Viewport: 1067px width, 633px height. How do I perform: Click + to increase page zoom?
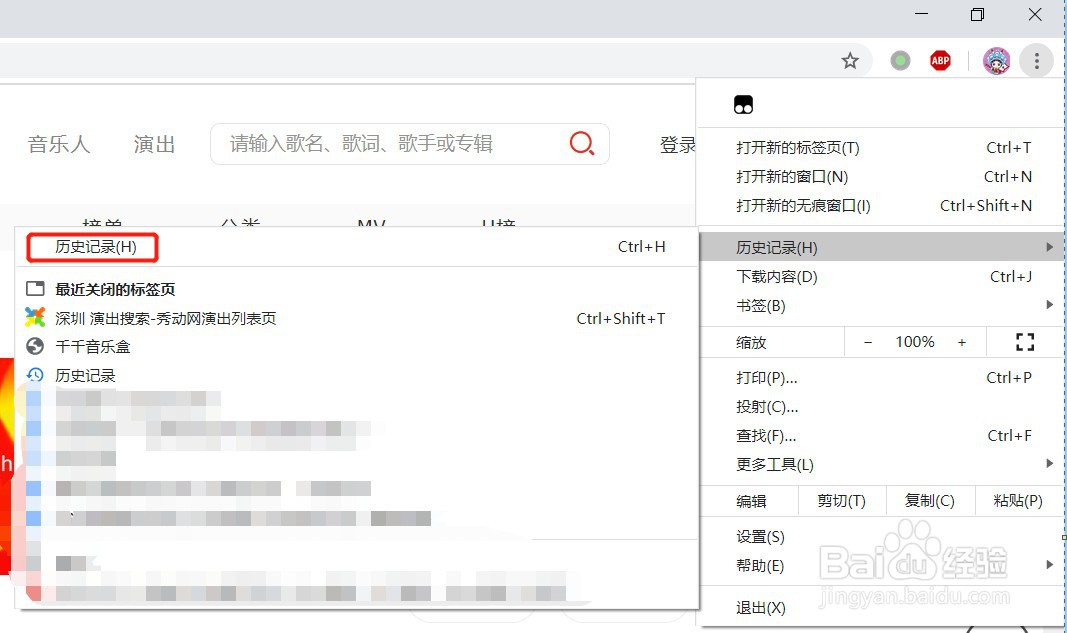pos(962,341)
